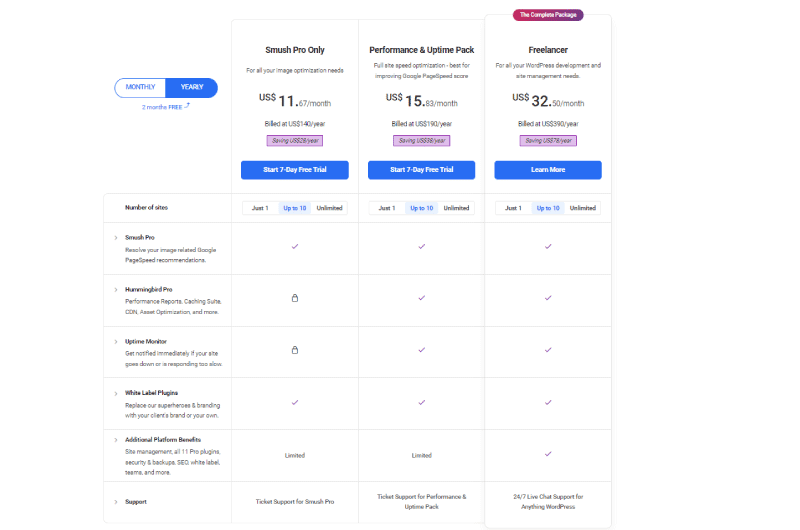Click the White Label Plugins checkmark in Smush Pro Only column
800x530 pixels.
tap(295, 402)
